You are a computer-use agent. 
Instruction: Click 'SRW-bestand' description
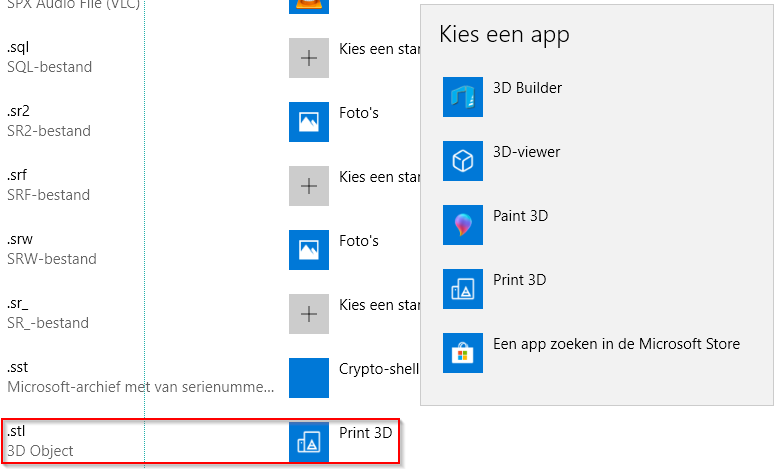pos(52,259)
